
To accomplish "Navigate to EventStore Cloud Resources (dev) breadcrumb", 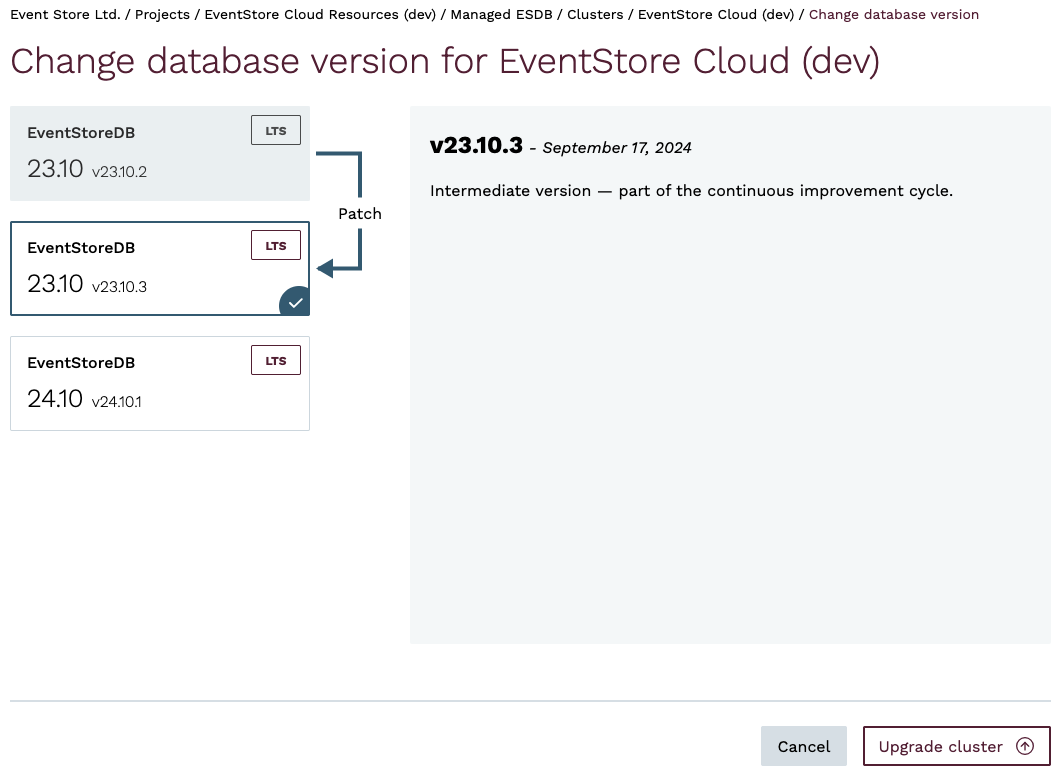I will pyautogui.click(x=320, y=15).
